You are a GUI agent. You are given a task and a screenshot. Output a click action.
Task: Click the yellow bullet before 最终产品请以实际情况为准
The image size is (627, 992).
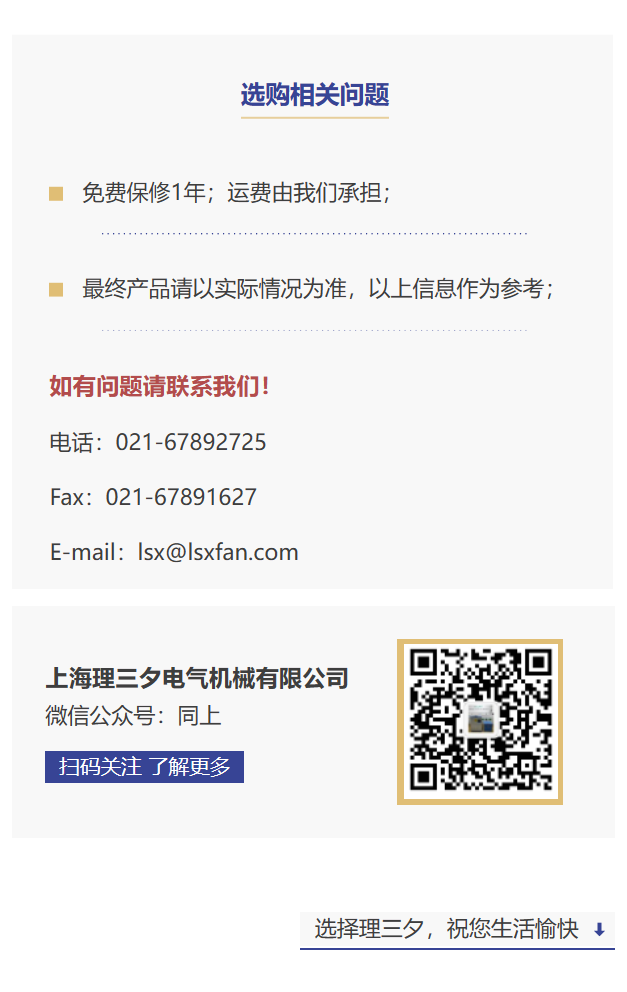tap(56, 290)
